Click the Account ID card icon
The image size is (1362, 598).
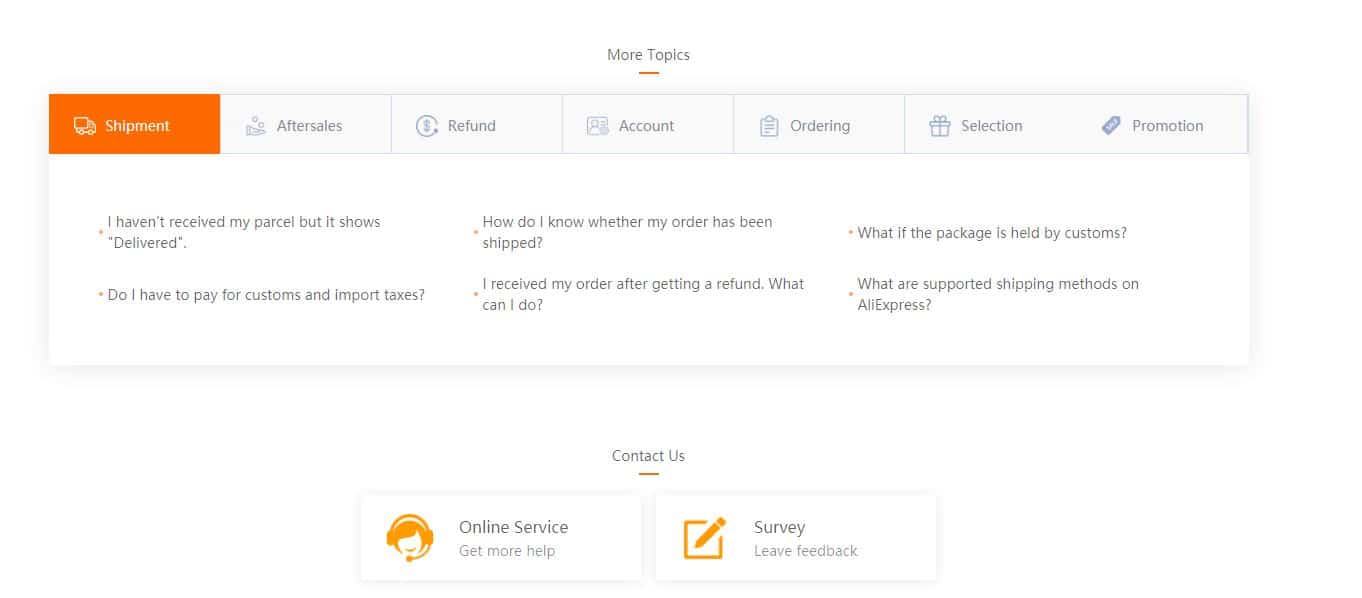coord(598,126)
